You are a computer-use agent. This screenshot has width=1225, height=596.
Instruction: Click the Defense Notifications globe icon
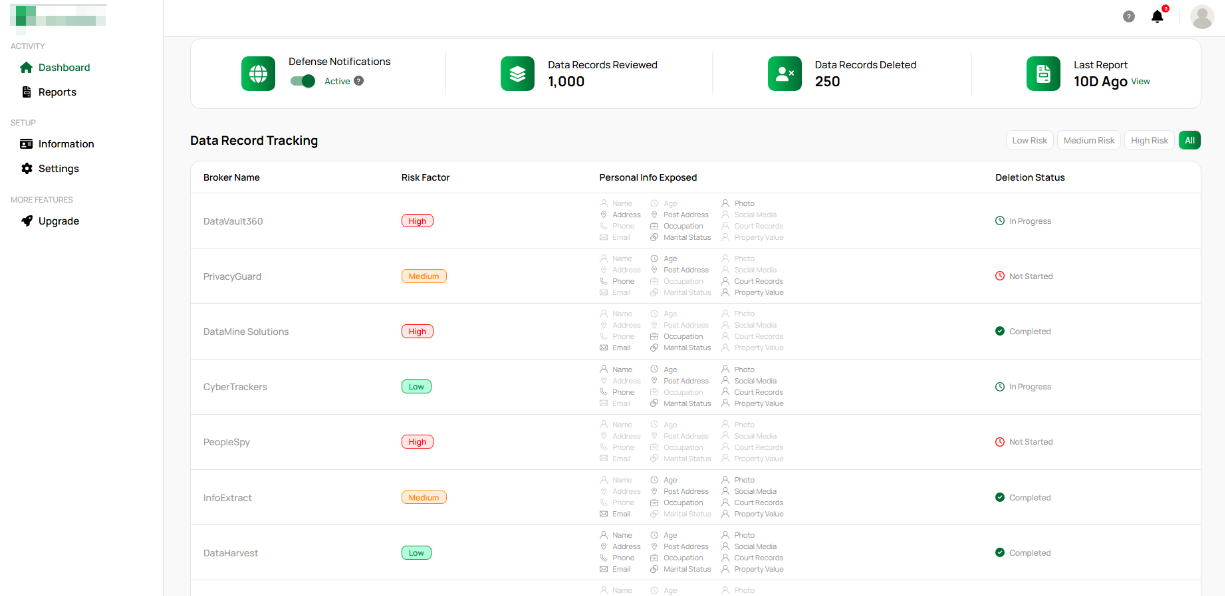258,73
